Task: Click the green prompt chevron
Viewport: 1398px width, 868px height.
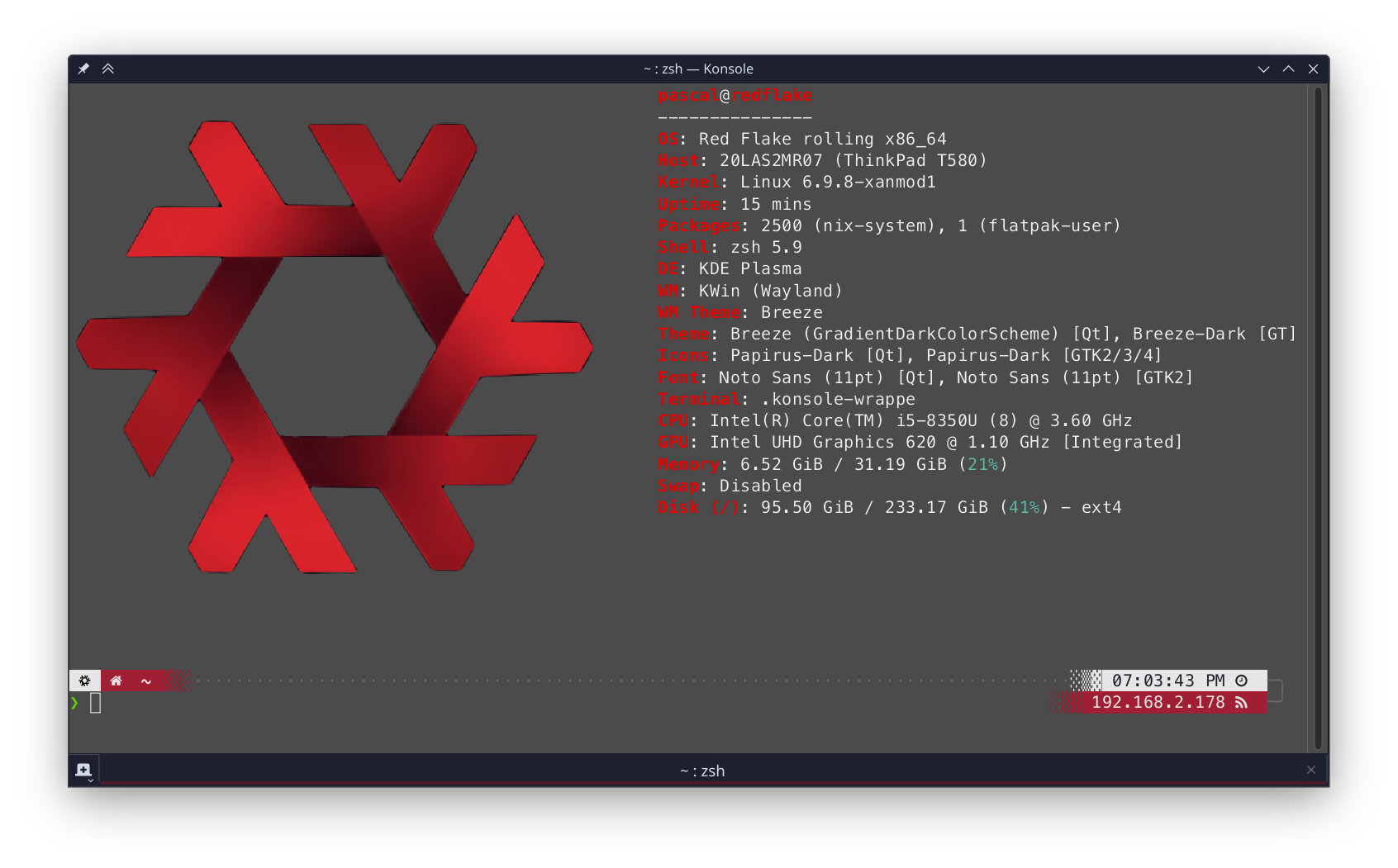Action: coord(74,703)
